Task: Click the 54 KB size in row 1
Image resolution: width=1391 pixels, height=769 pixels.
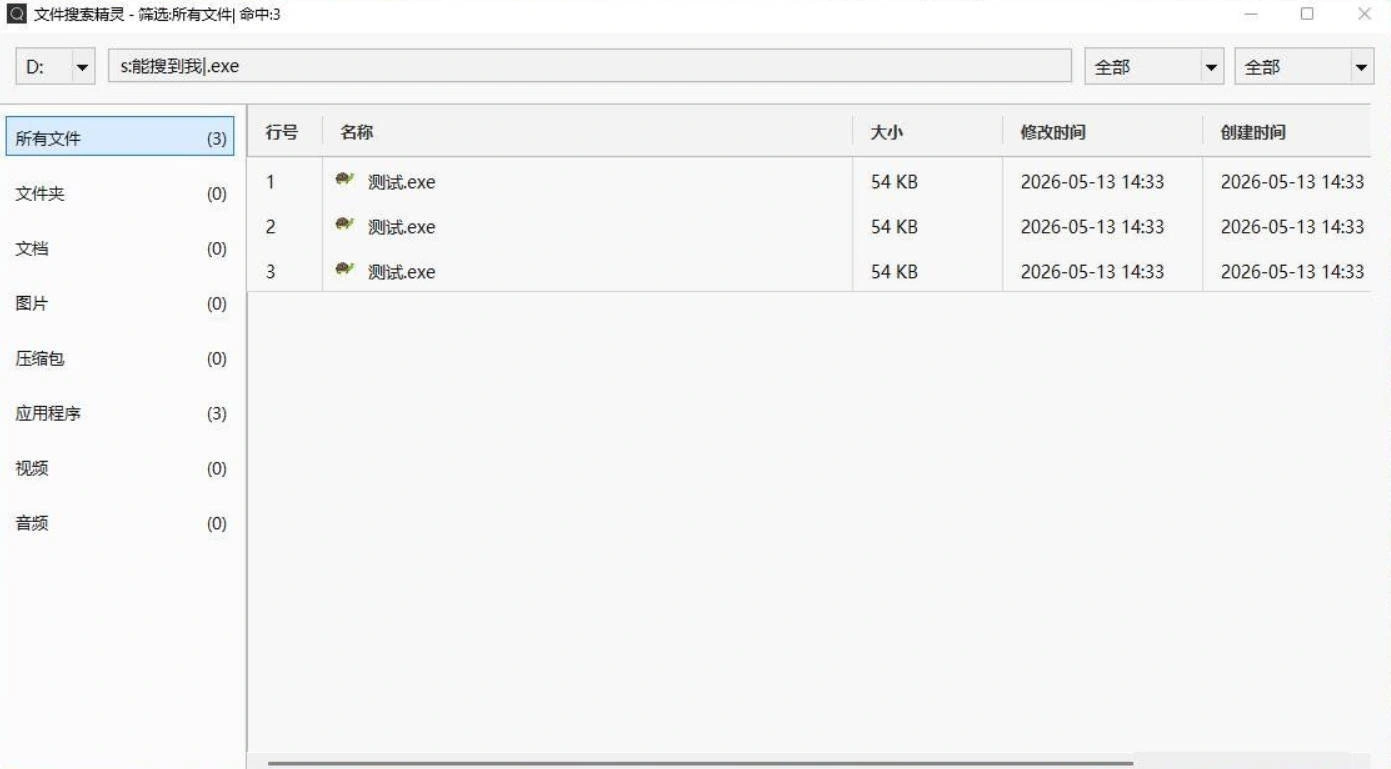Action: click(894, 182)
